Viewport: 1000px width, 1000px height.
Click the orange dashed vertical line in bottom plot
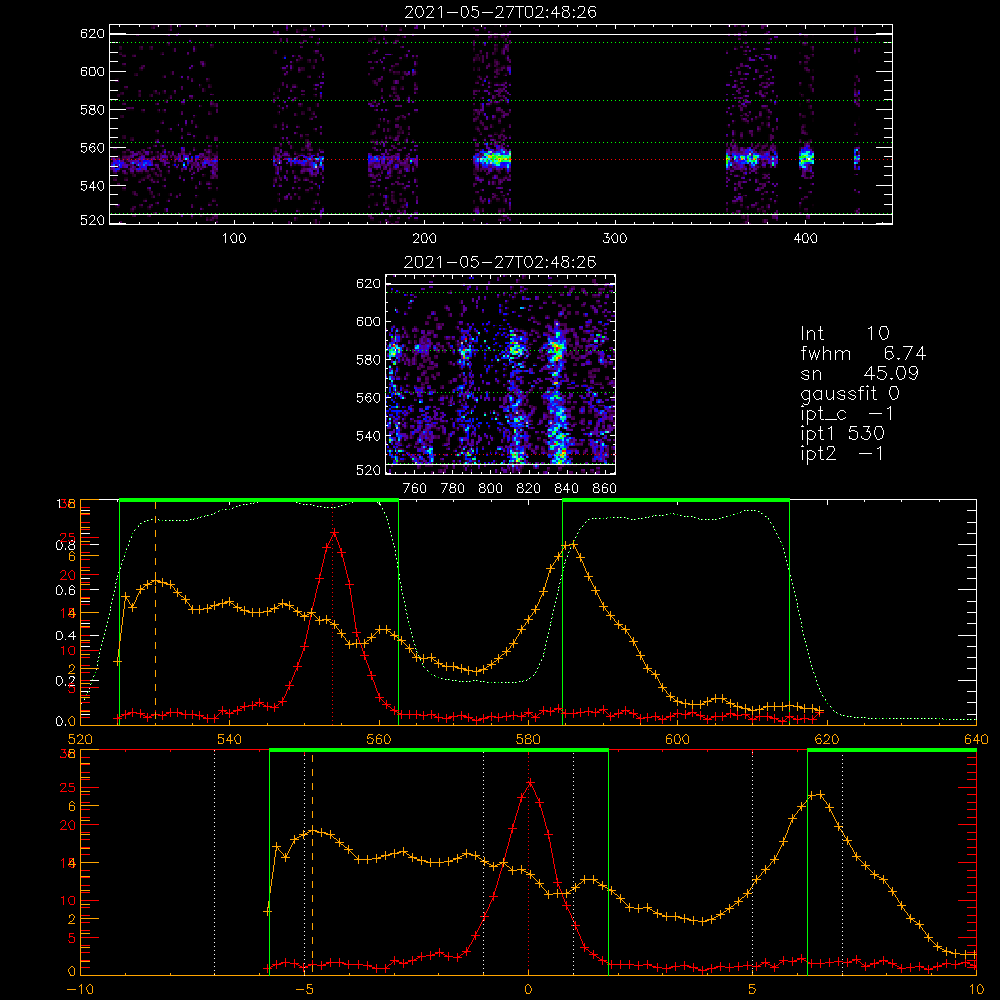(312, 862)
